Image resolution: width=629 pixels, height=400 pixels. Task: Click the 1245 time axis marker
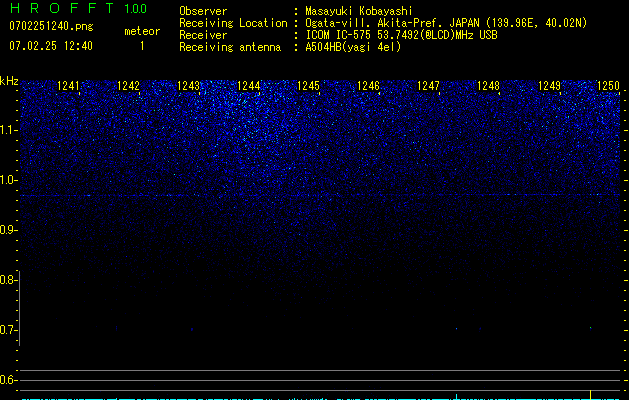click(308, 85)
